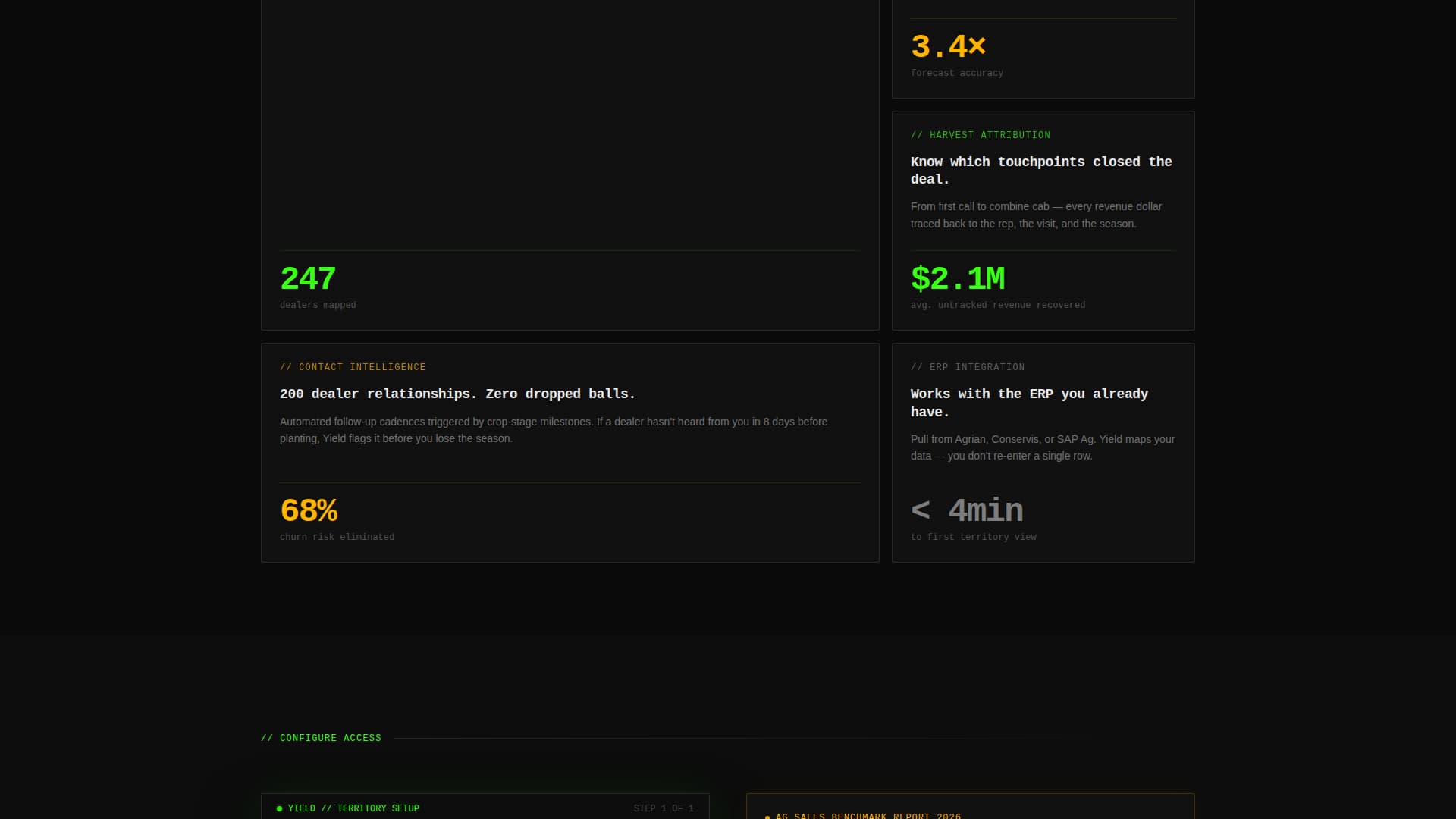Click the "$2.1M" revenue figure
The height and width of the screenshot is (819, 1456).
click(958, 279)
